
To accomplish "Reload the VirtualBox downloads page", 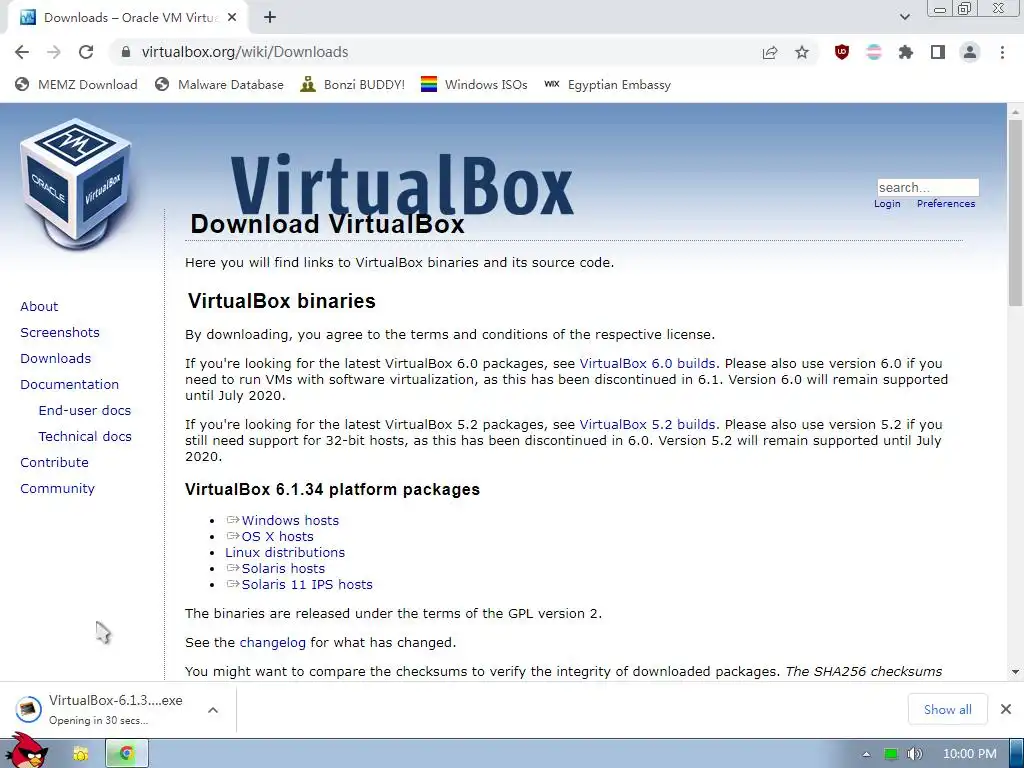I will [86, 52].
